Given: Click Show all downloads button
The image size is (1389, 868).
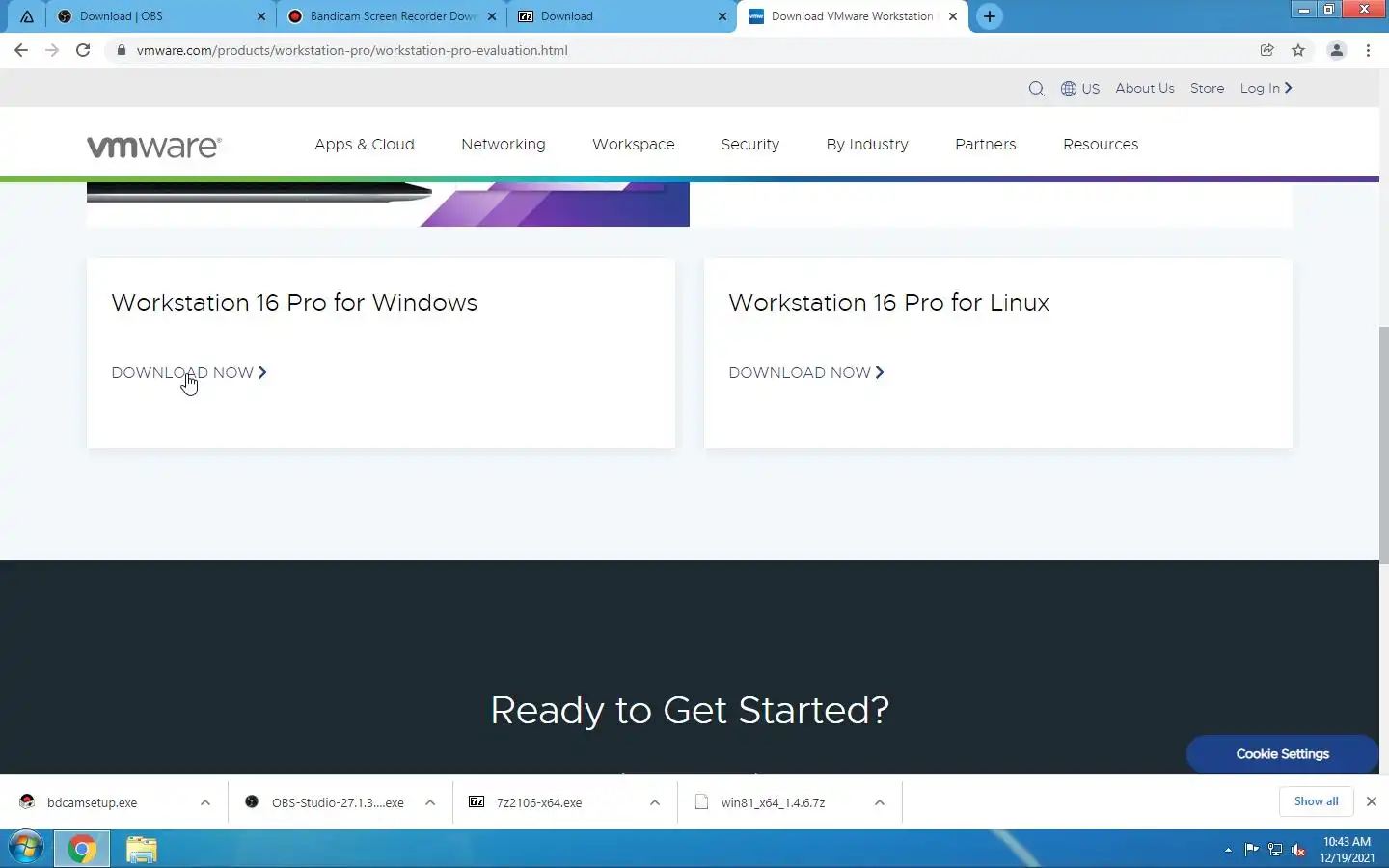Looking at the screenshot, I should click(1316, 801).
